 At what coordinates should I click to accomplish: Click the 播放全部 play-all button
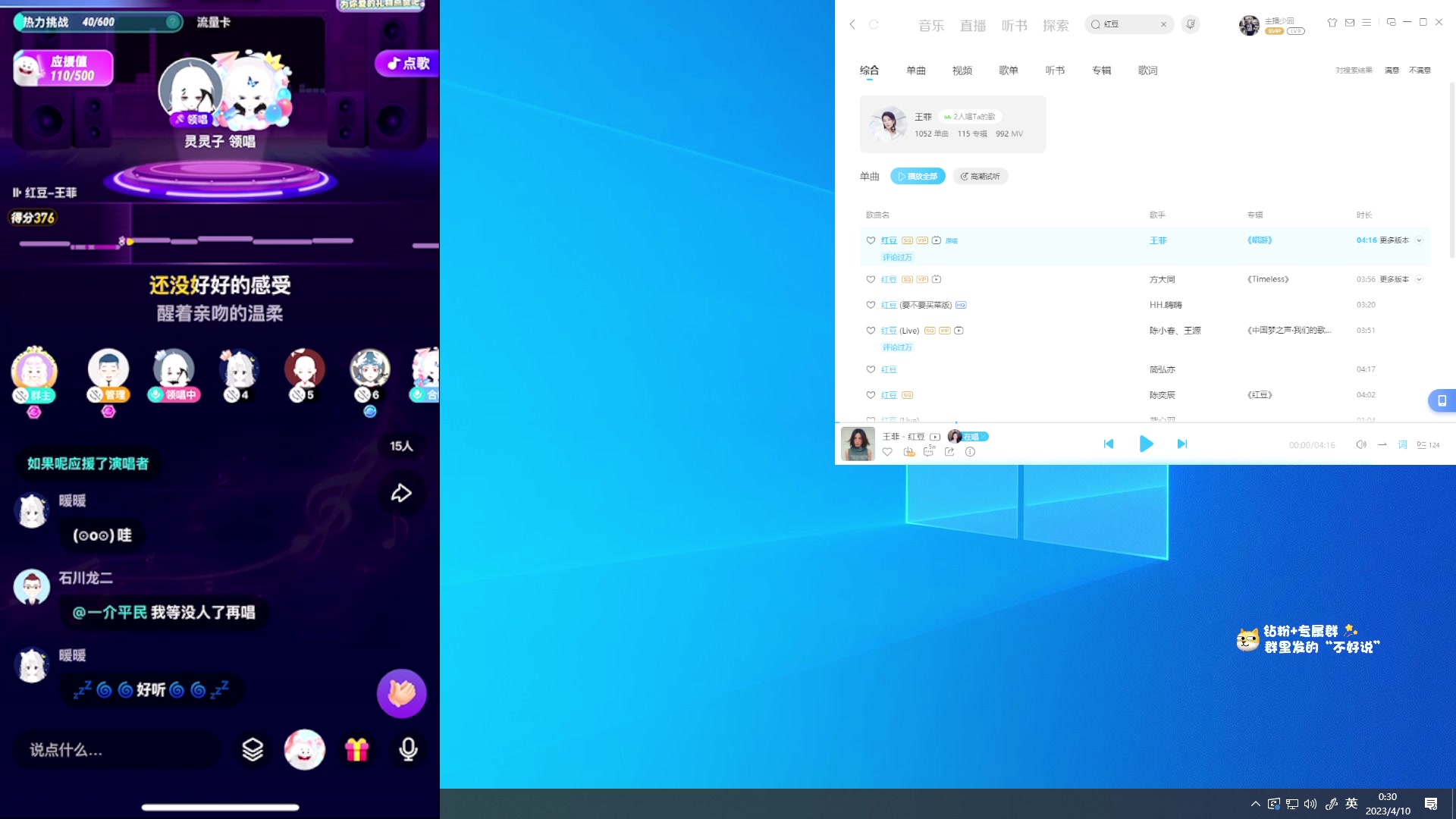[x=918, y=176]
